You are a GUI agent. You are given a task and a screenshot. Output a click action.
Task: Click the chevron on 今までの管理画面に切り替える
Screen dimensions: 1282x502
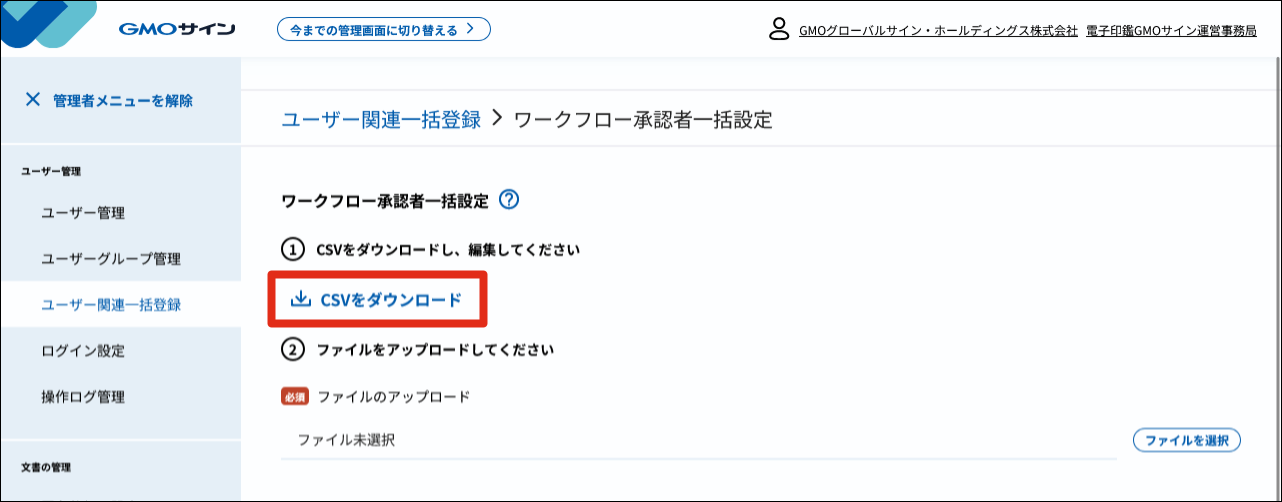pyautogui.click(x=470, y=29)
